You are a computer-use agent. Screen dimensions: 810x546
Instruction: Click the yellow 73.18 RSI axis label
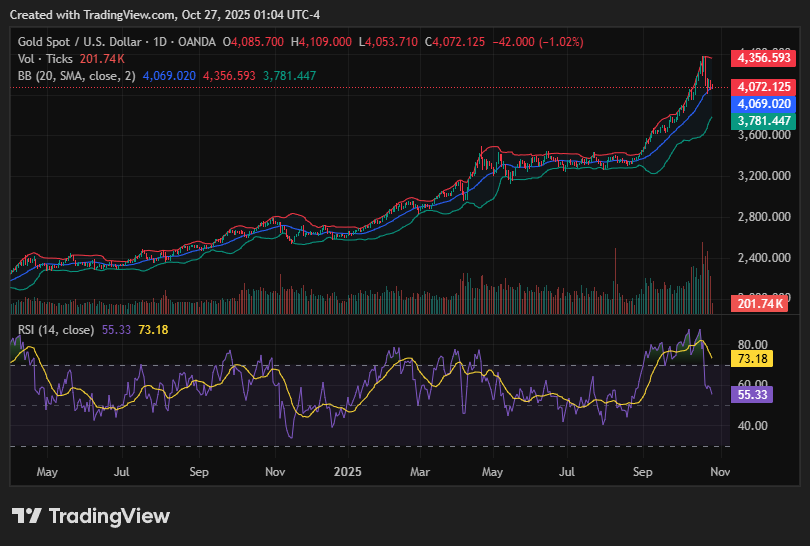pos(757,358)
